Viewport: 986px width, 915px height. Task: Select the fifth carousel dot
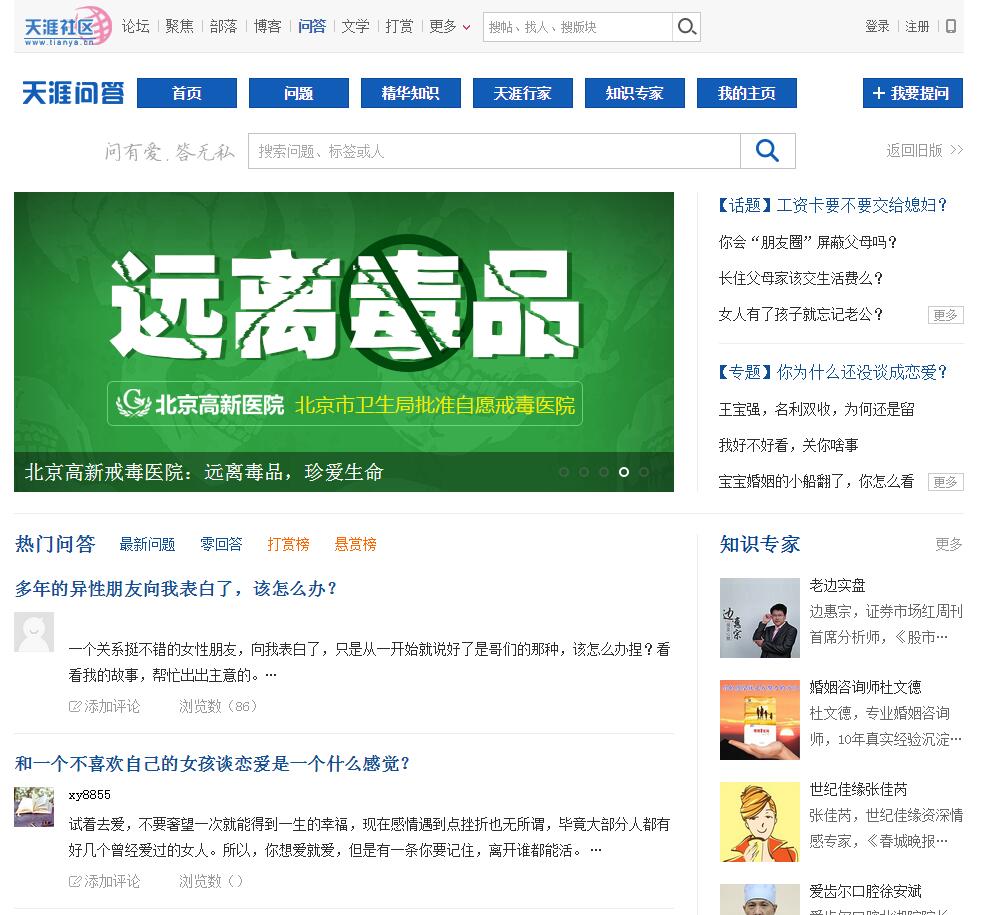pyautogui.click(x=644, y=472)
